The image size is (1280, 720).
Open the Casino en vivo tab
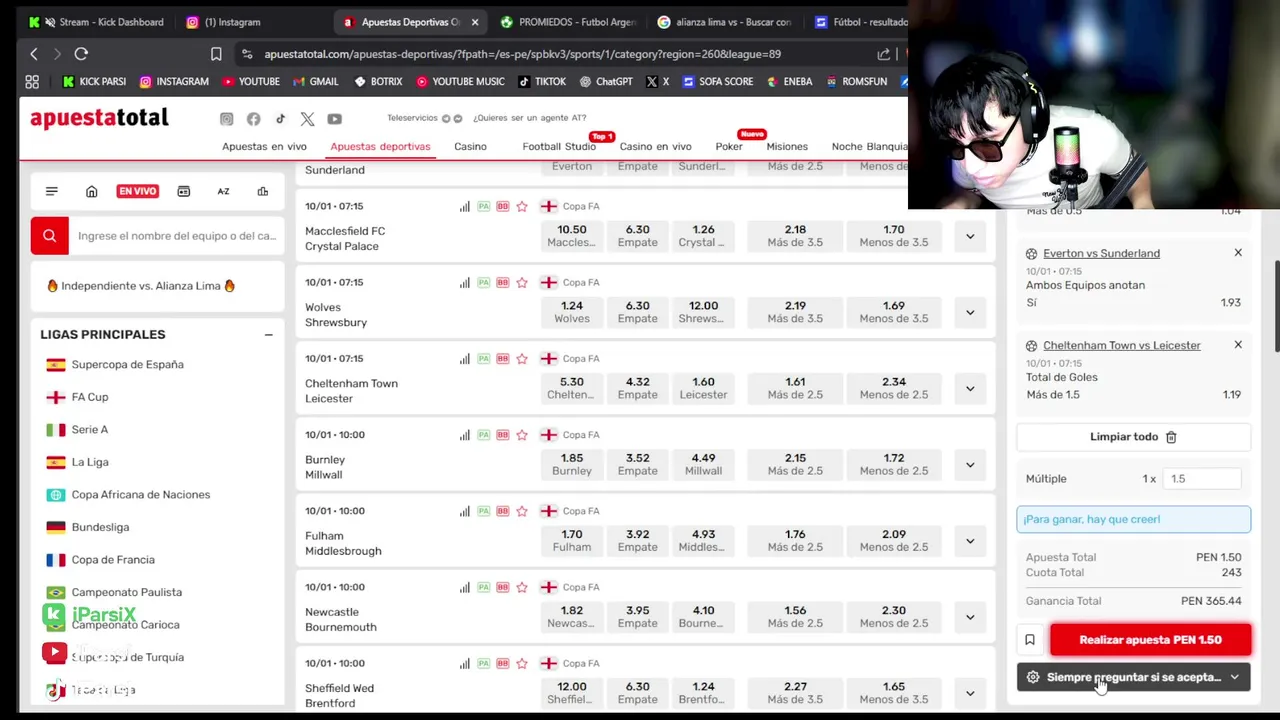pos(655,146)
